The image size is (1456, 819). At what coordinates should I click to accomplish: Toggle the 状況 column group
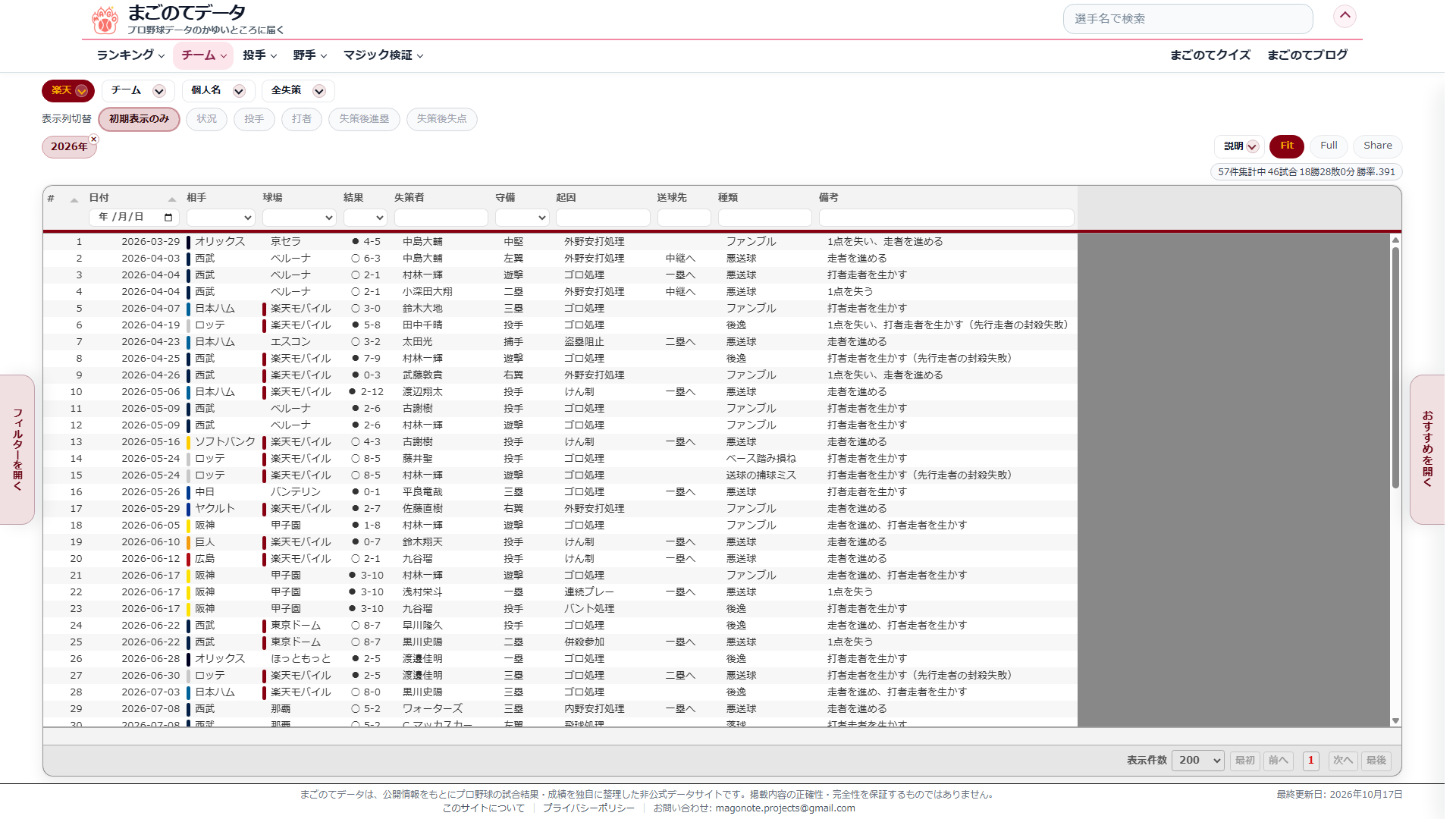click(x=207, y=119)
